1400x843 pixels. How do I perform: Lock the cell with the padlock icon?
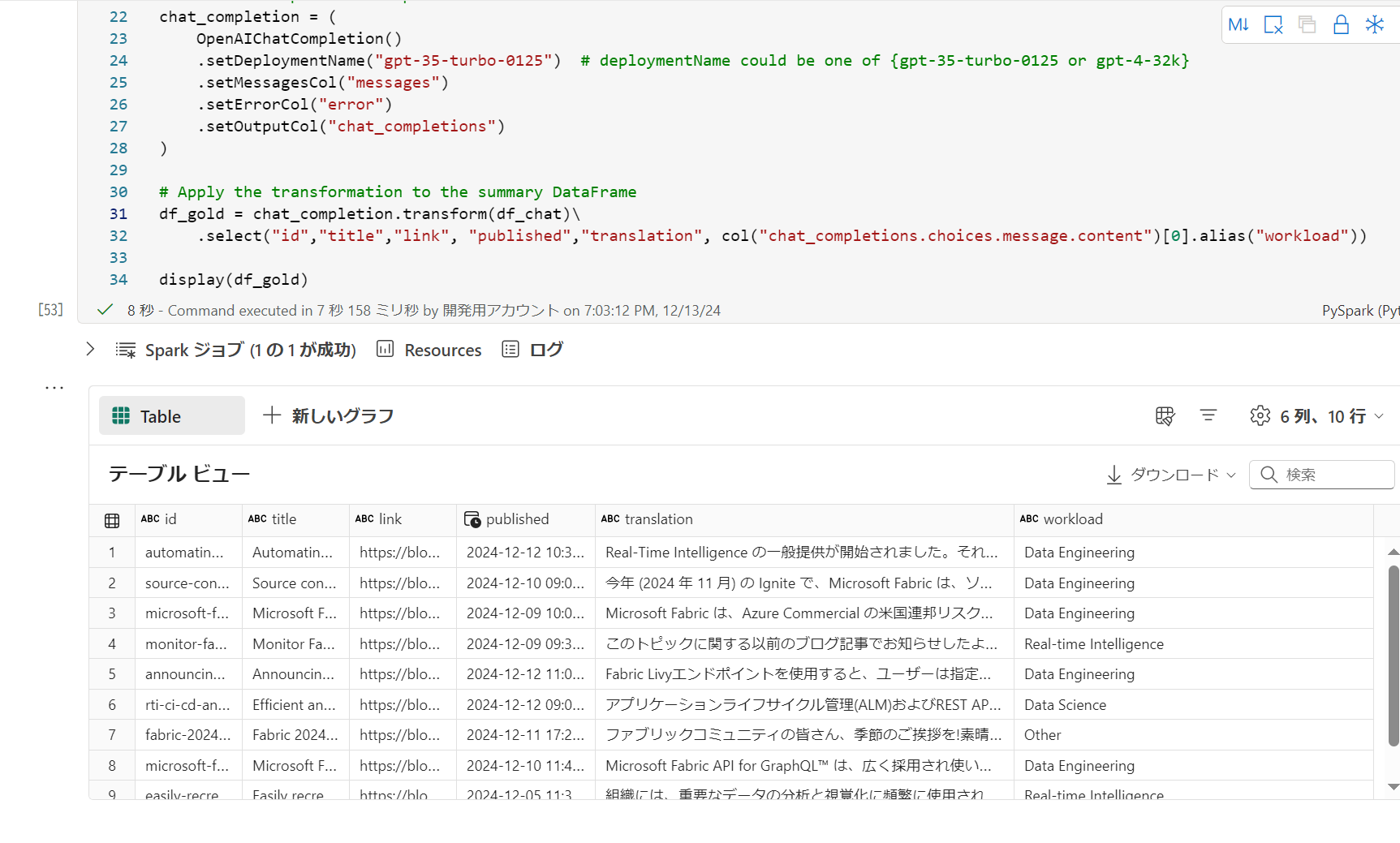click(1341, 24)
